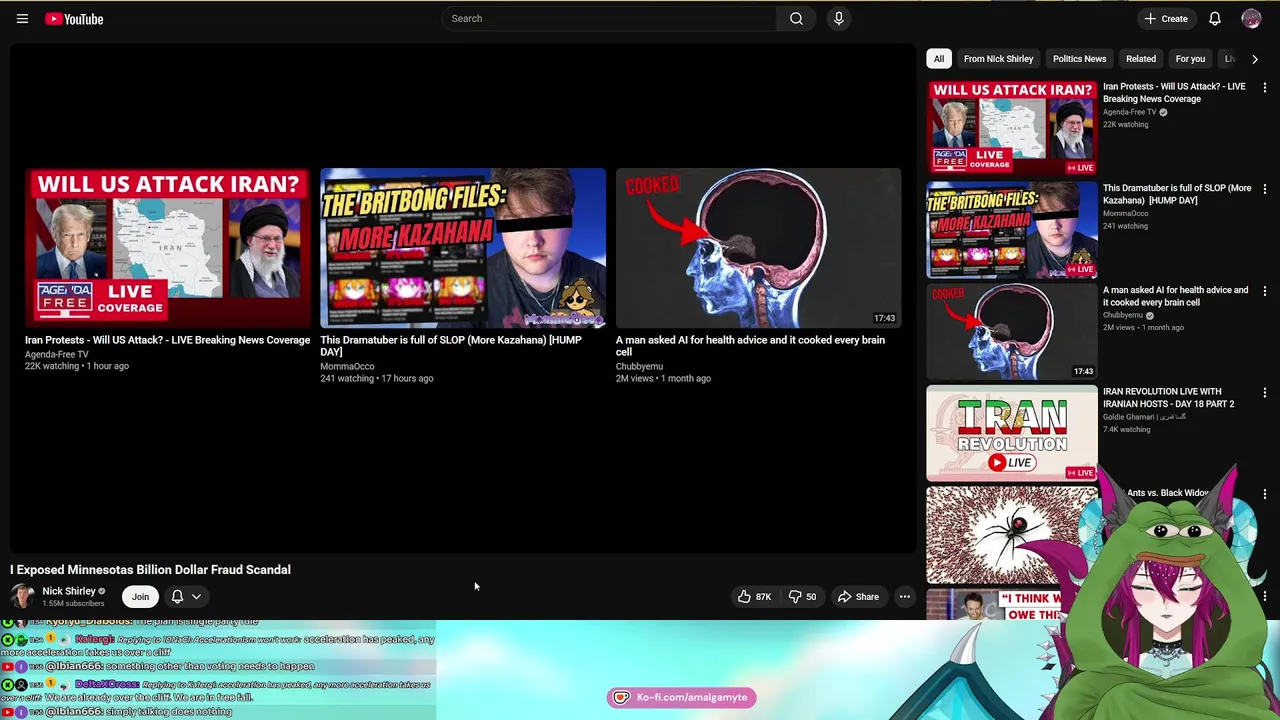Show more filter chips with the right arrow

tap(1255, 59)
